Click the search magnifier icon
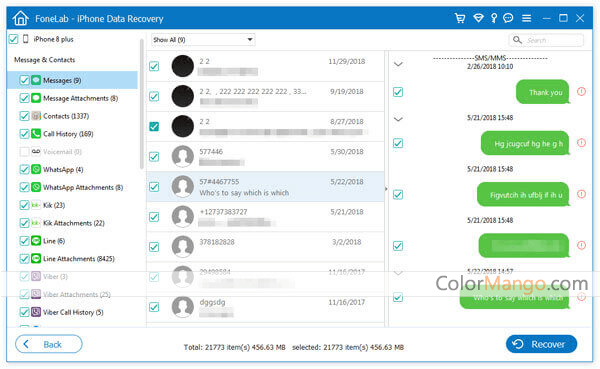Viewport: 600px width, 369px height. click(x=517, y=40)
